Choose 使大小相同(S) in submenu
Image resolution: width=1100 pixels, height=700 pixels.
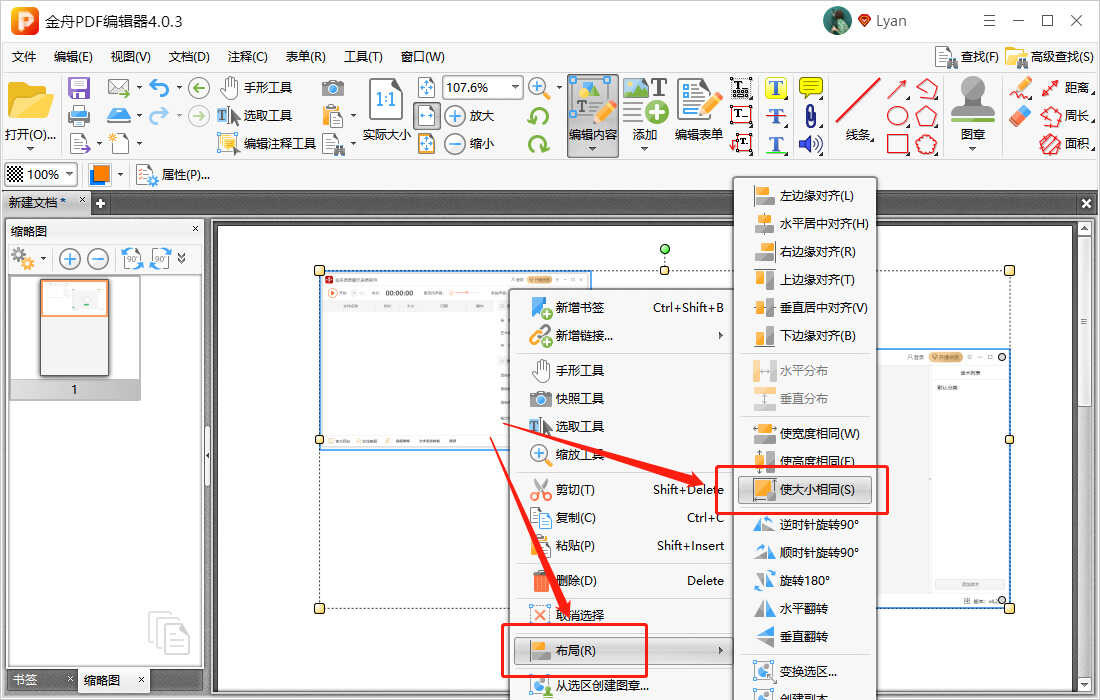point(805,490)
